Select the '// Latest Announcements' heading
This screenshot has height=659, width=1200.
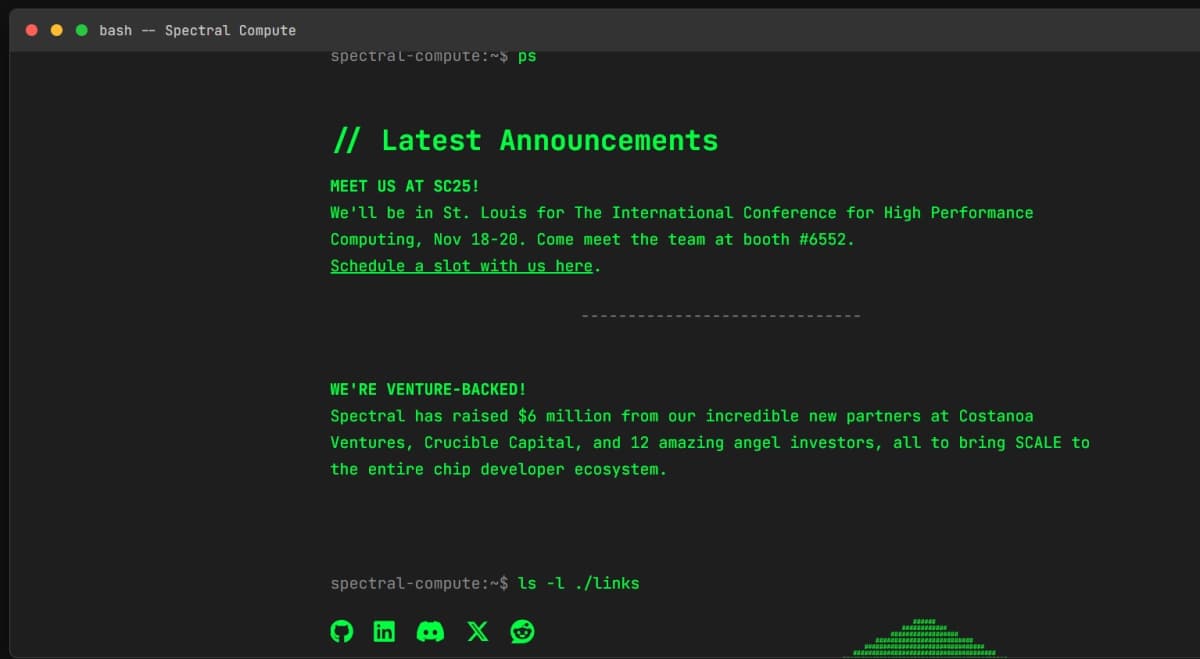tap(525, 140)
